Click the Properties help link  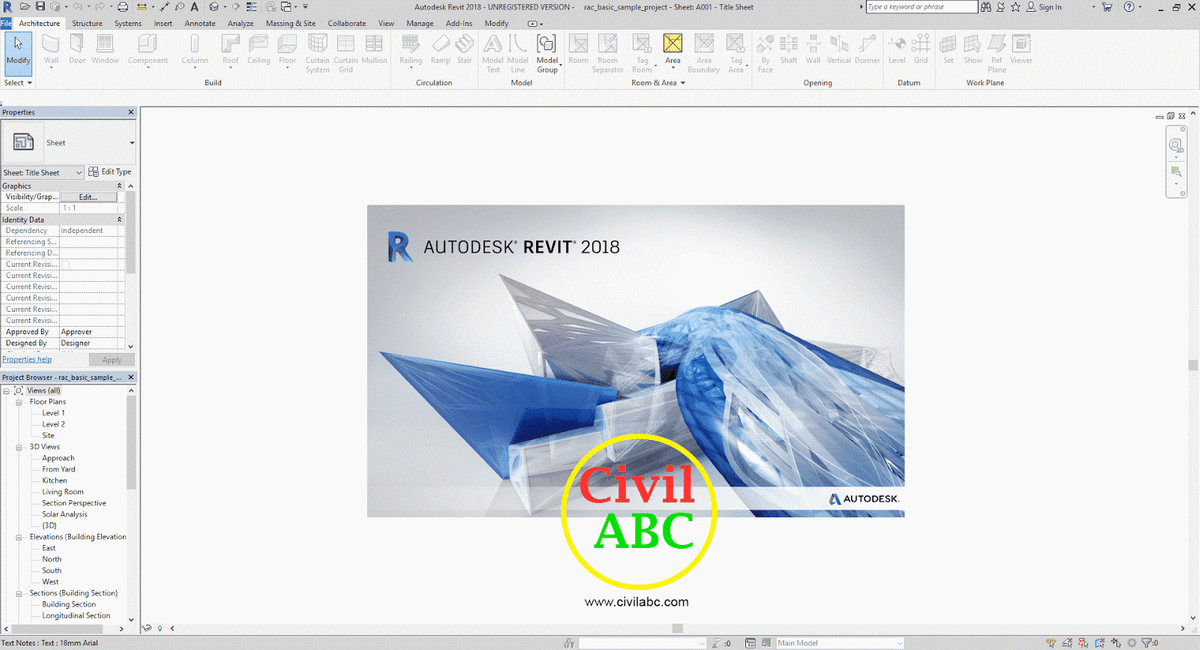coord(26,358)
